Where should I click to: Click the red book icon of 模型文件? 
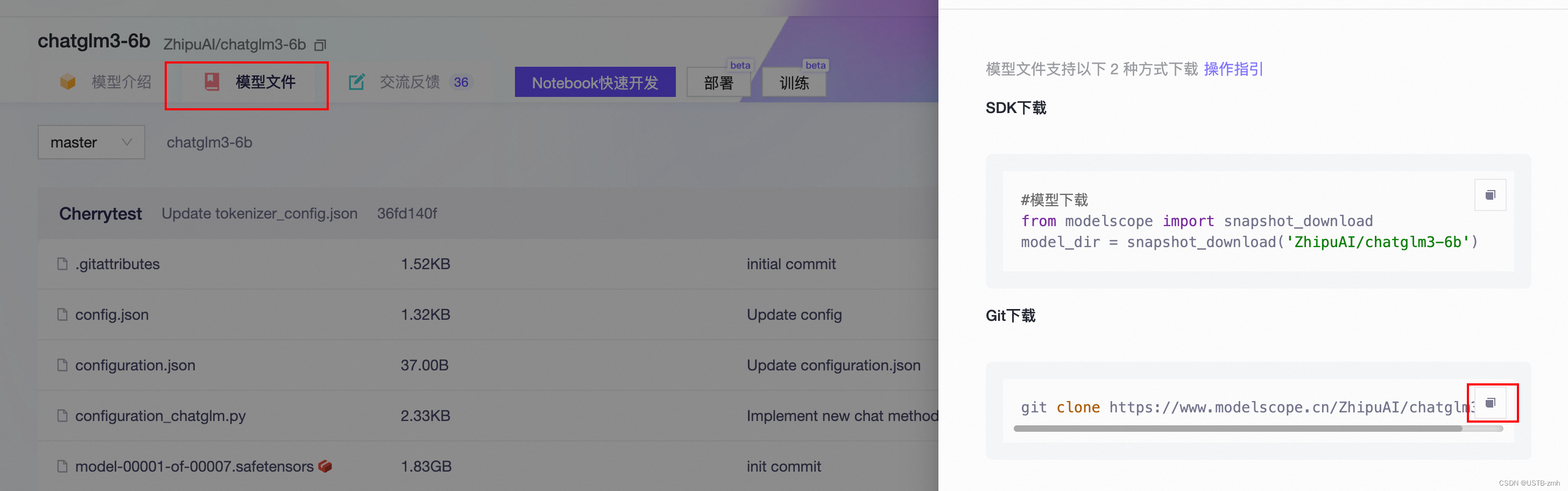tap(212, 82)
